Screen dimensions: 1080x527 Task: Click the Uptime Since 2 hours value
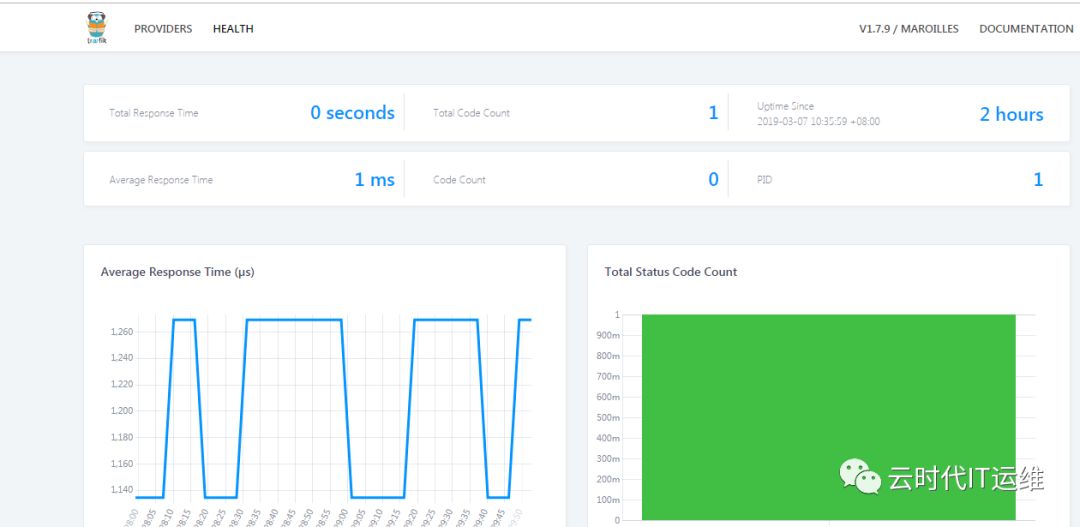tap(1012, 114)
